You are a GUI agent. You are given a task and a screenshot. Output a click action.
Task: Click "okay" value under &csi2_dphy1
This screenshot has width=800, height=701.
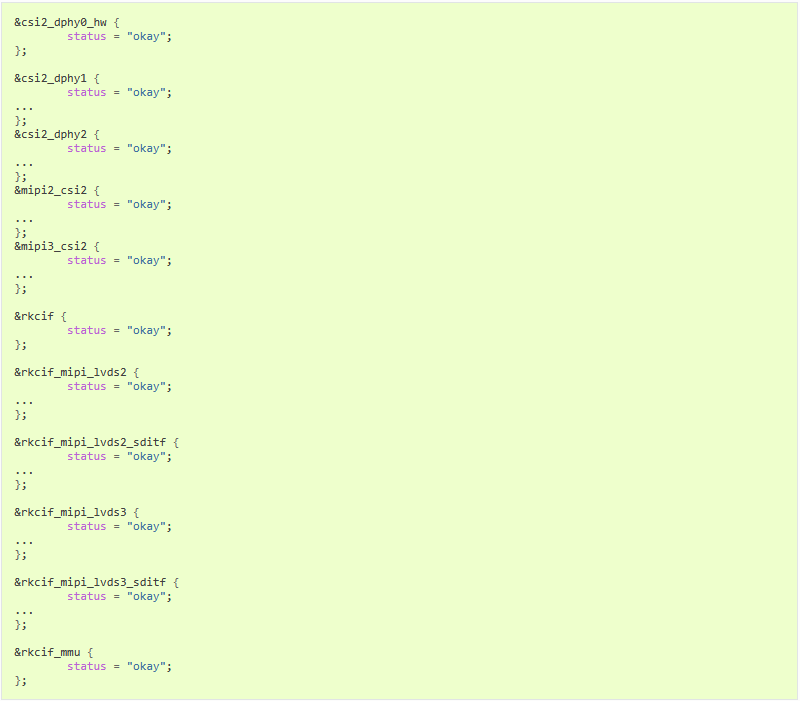[x=146, y=92]
